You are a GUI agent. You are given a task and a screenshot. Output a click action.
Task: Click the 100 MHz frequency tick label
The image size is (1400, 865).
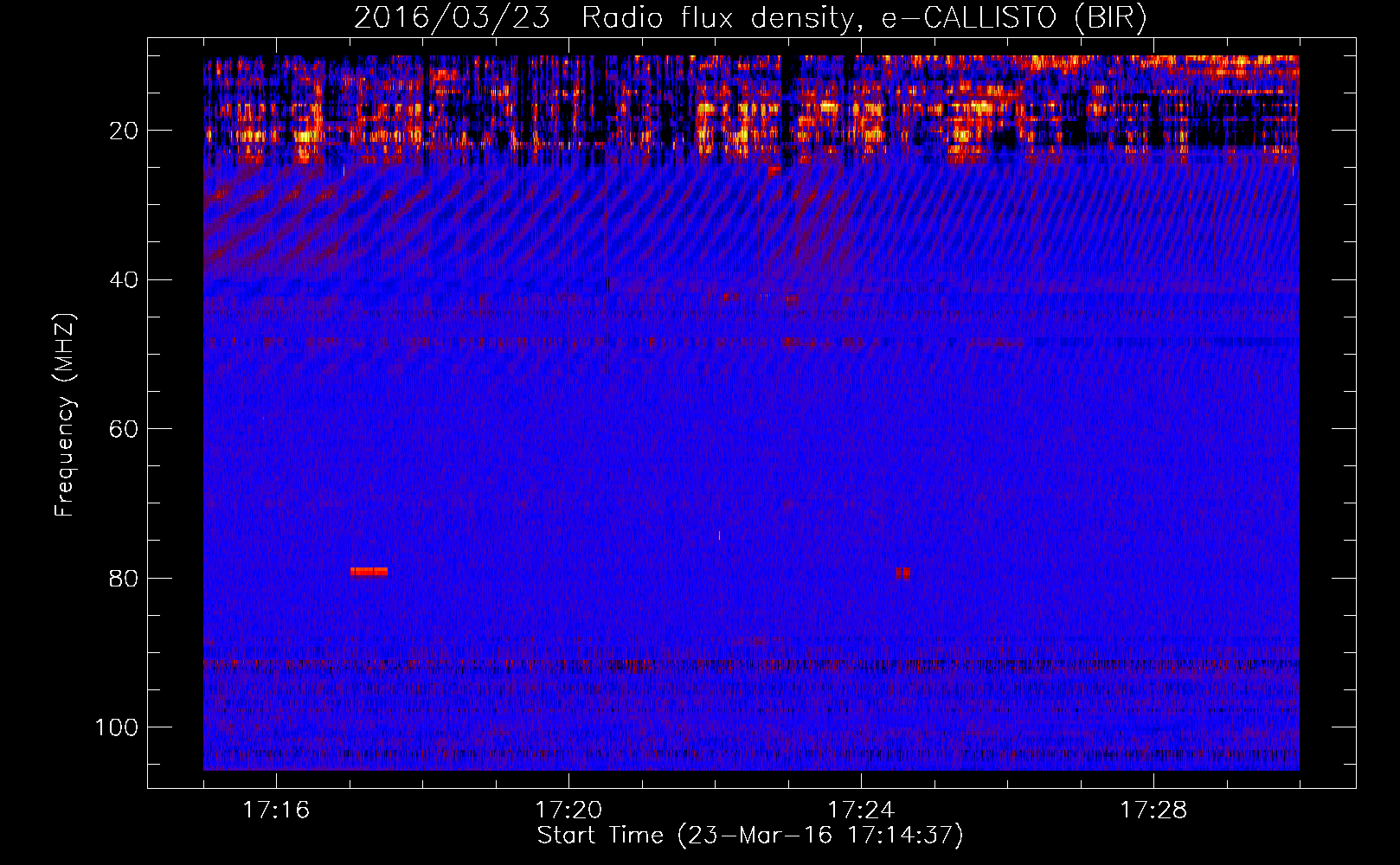tap(117, 727)
